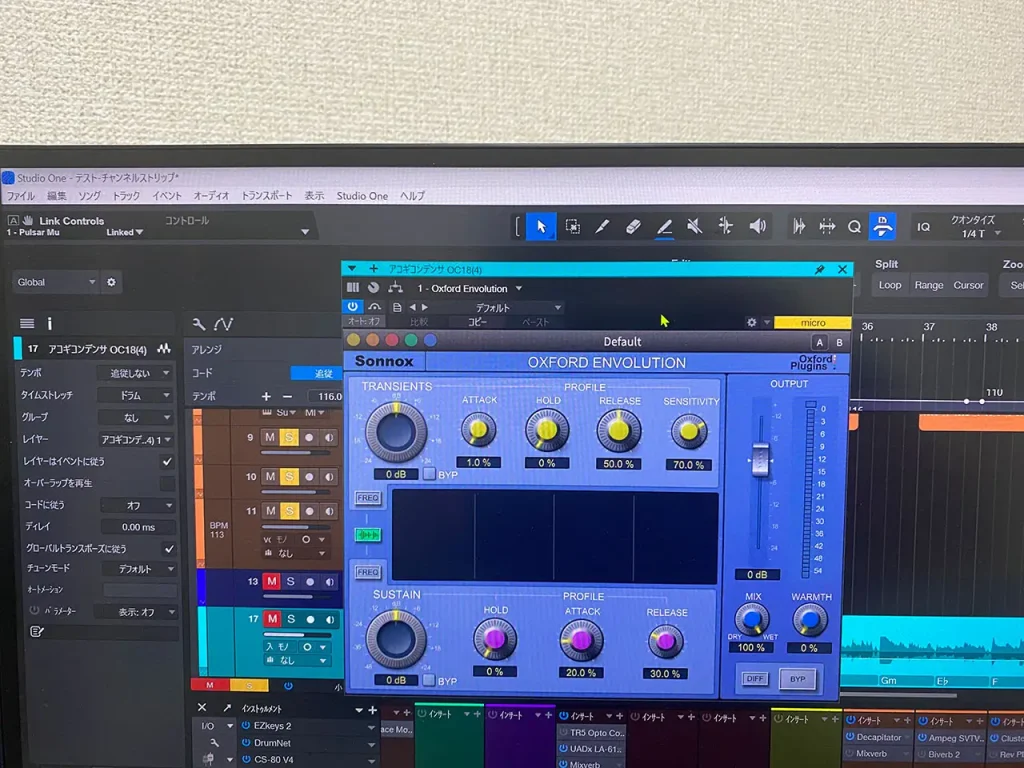Click the Output fader handle
The width and height of the screenshot is (1024, 768).
point(760,460)
